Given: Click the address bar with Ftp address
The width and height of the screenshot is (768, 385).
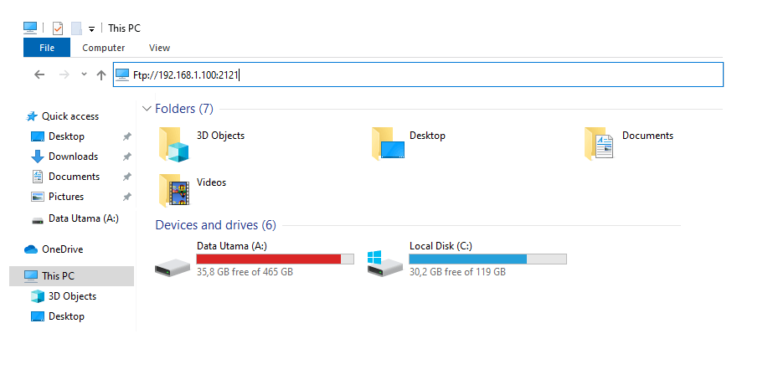Looking at the screenshot, I should tap(418, 75).
